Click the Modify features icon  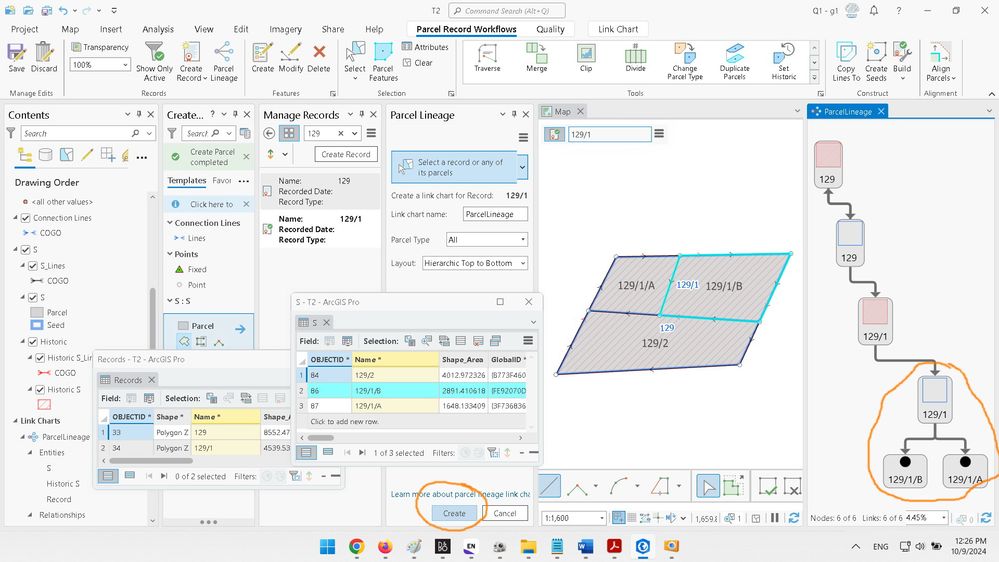pos(291,57)
